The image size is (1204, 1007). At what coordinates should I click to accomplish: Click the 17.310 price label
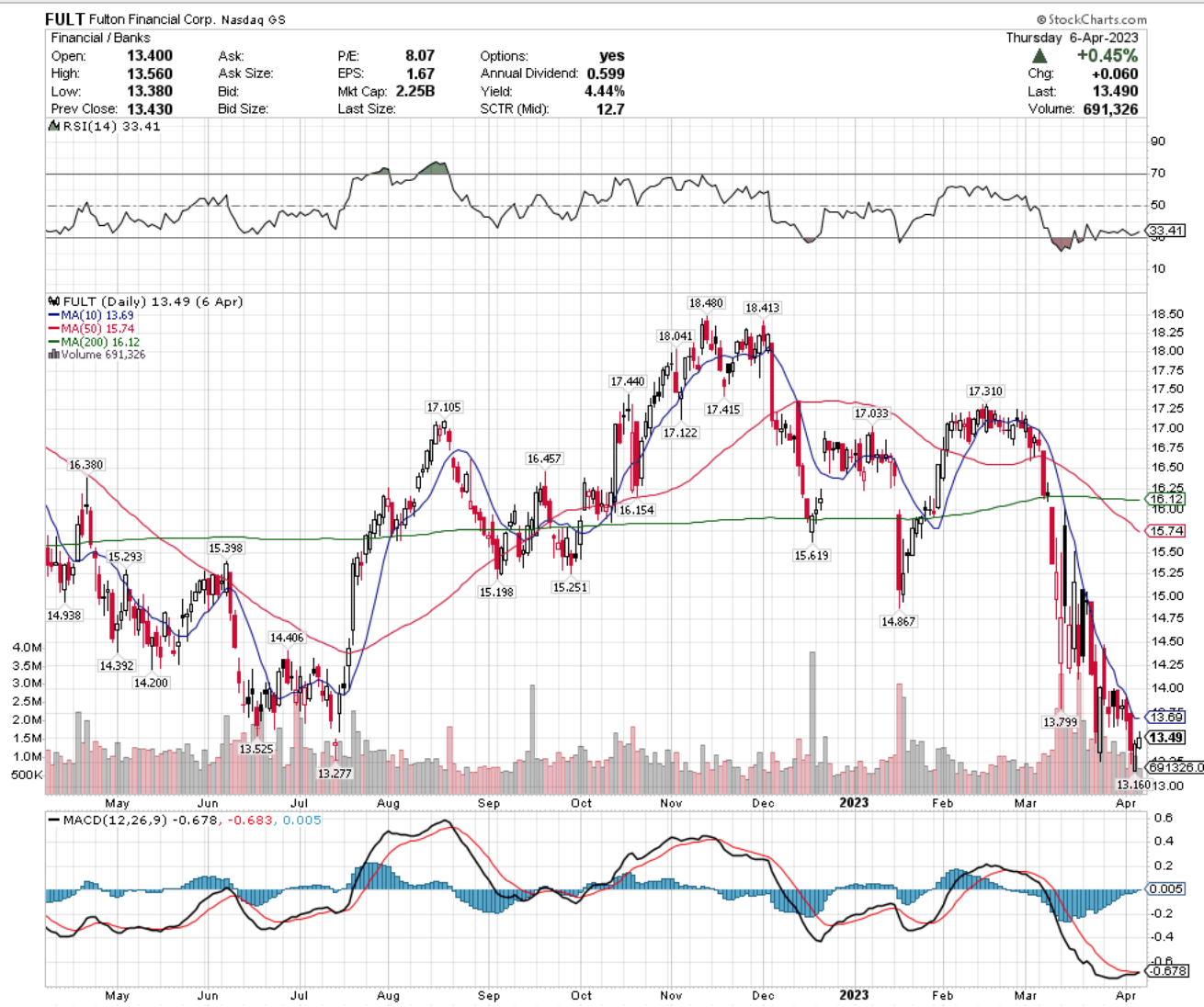coord(985,391)
